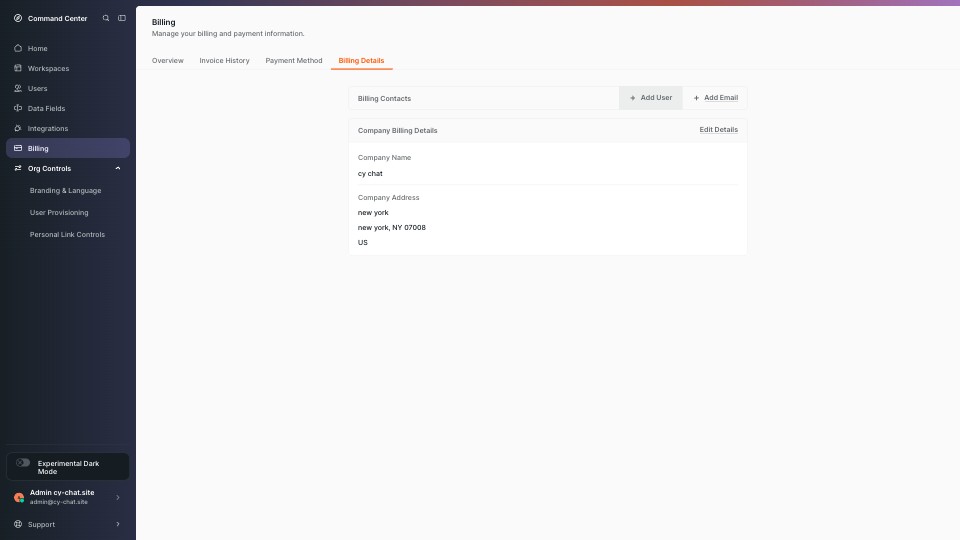Click the Add User button
Viewport: 960px width, 540px height.
(651, 98)
